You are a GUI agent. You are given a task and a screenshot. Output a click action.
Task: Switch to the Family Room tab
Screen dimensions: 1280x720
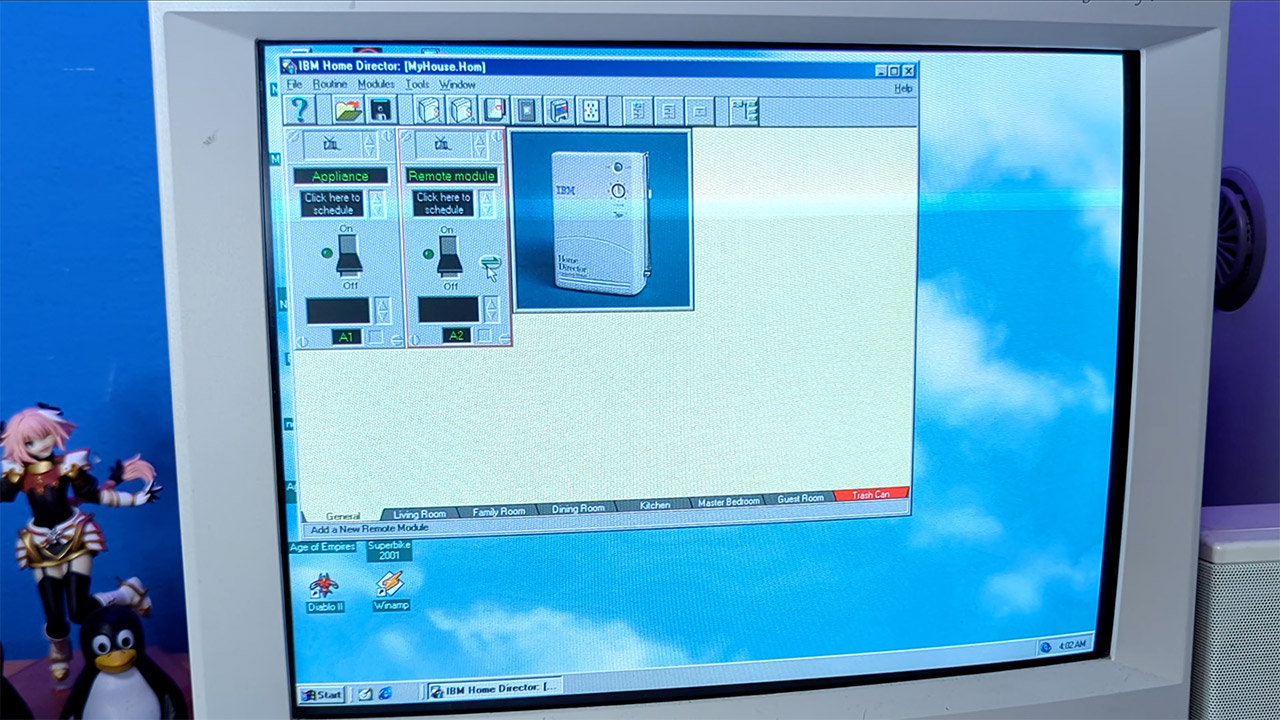[498, 511]
